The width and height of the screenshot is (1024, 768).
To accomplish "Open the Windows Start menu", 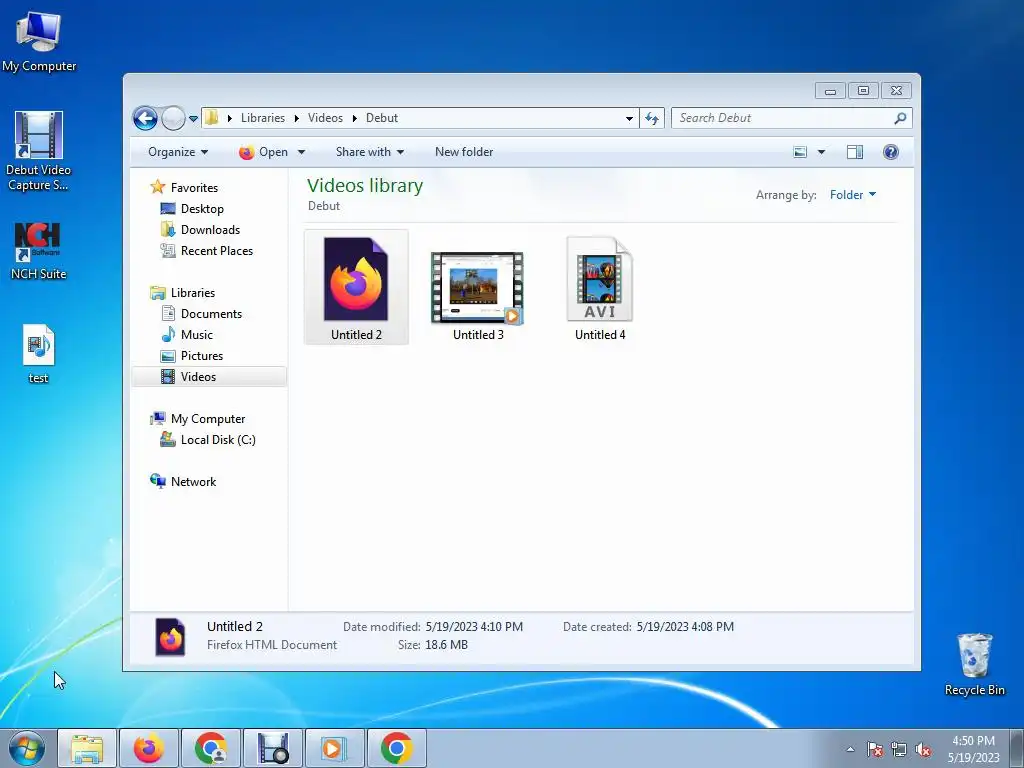I will coord(27,748).
